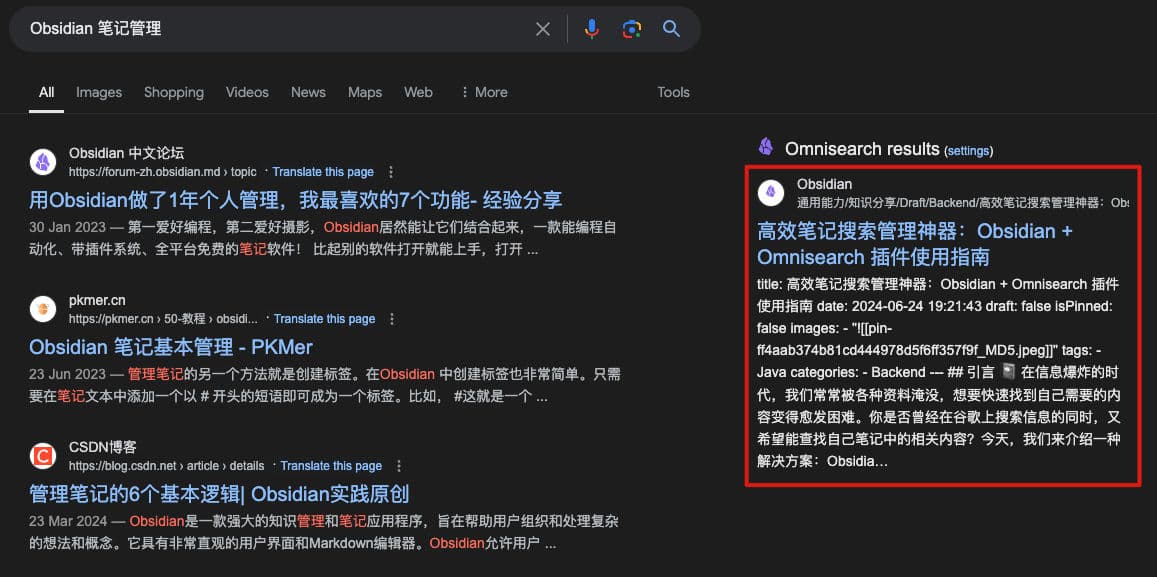Open three-dot menu for CSDN博客 result
The image size is (1157, 577).
pos(399,466)
